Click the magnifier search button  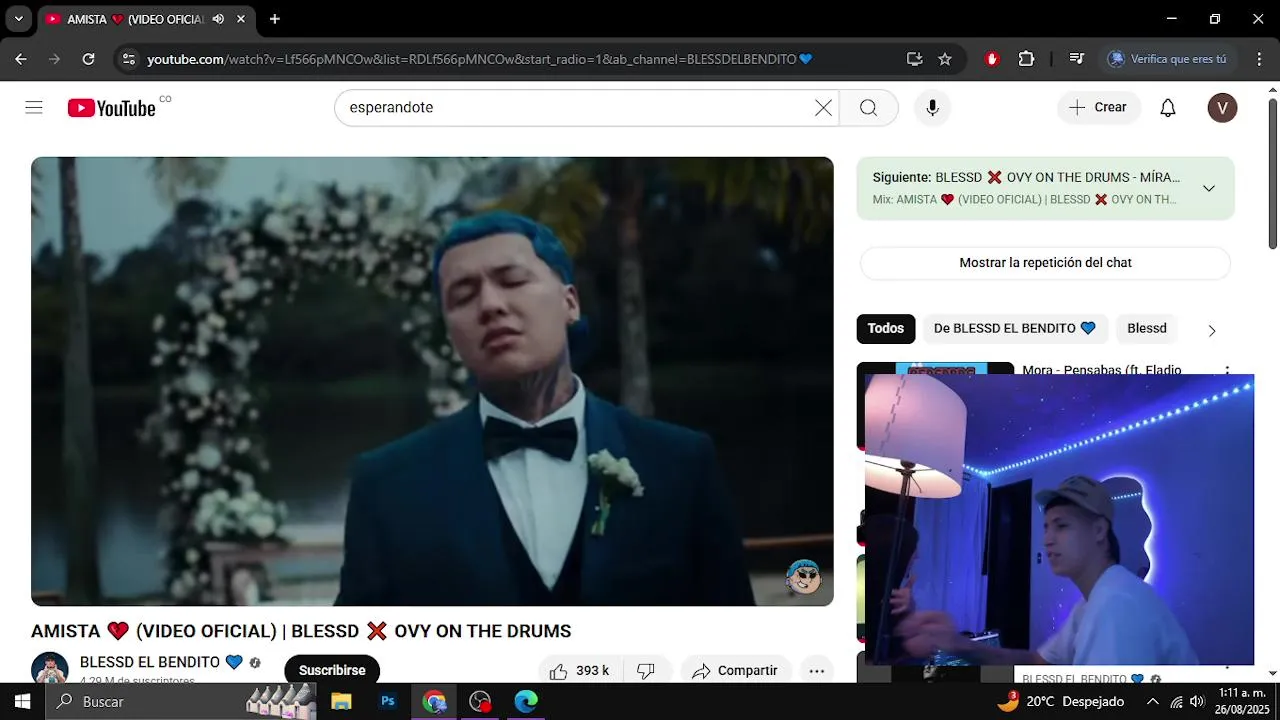[868, 108]
